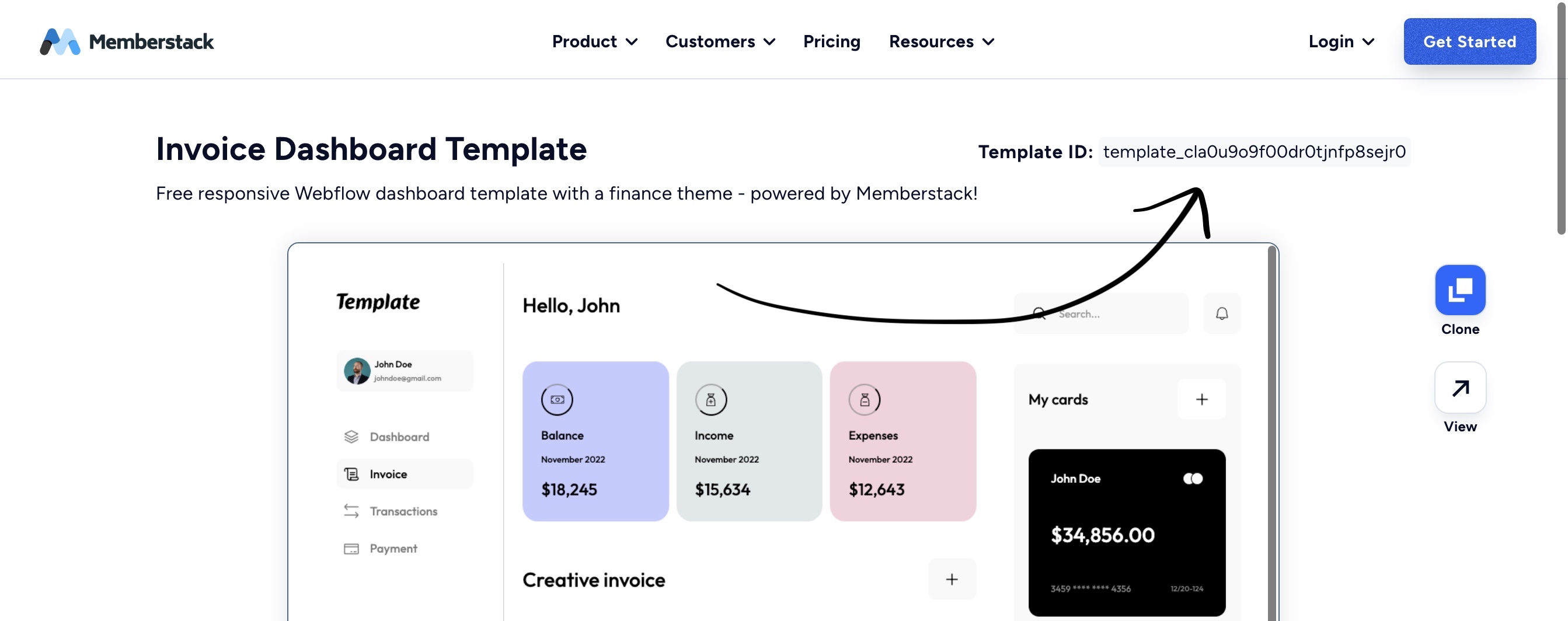
Task: Click the View label text
Action: coord(1459,426)
